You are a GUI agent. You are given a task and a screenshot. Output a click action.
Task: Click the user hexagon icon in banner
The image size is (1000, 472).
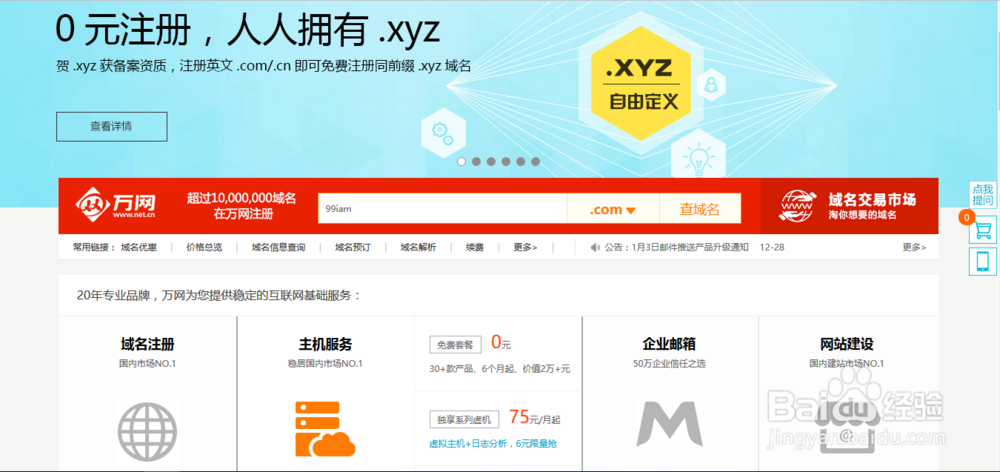710,84
